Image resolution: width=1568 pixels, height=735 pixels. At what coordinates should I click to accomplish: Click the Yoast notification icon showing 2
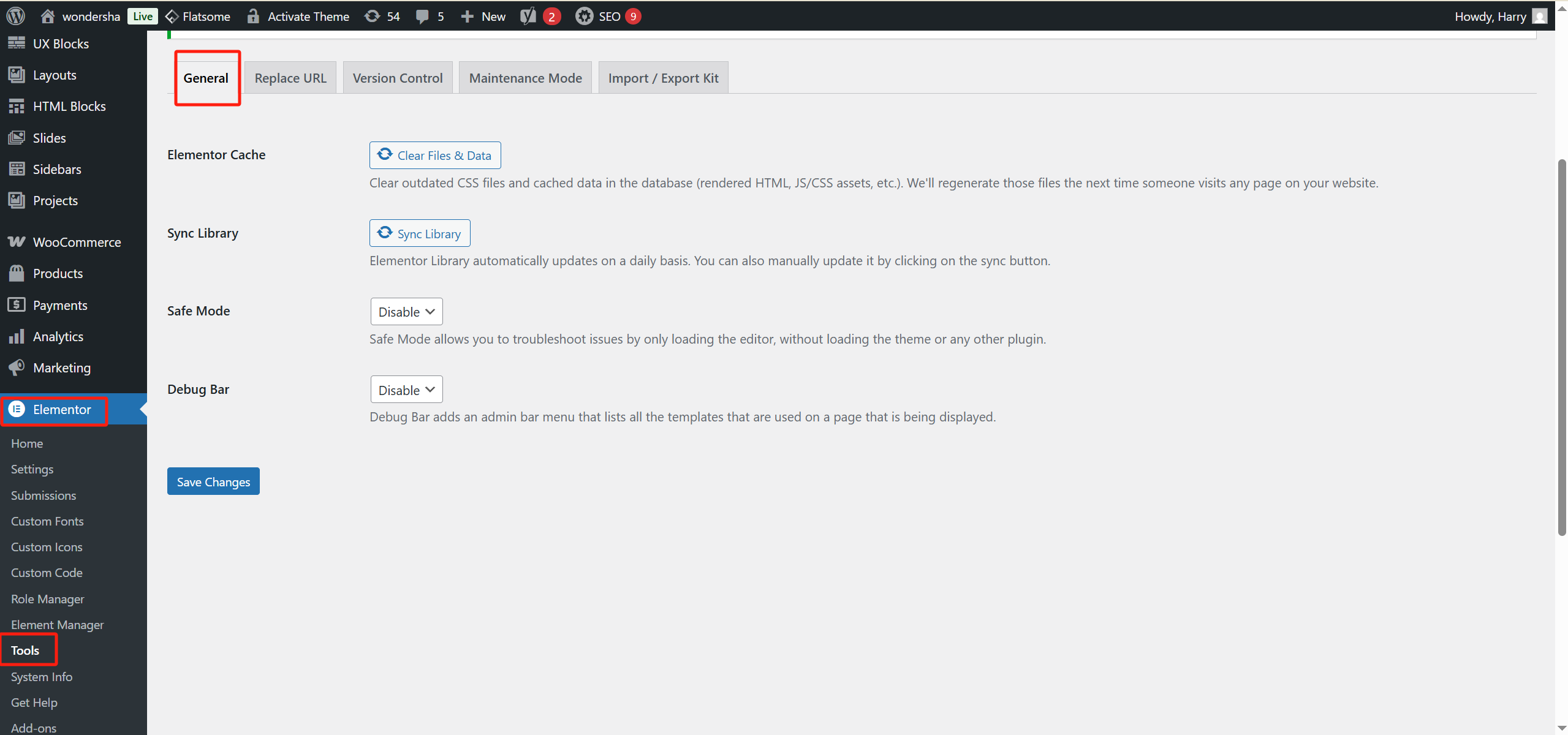[528, 16]
